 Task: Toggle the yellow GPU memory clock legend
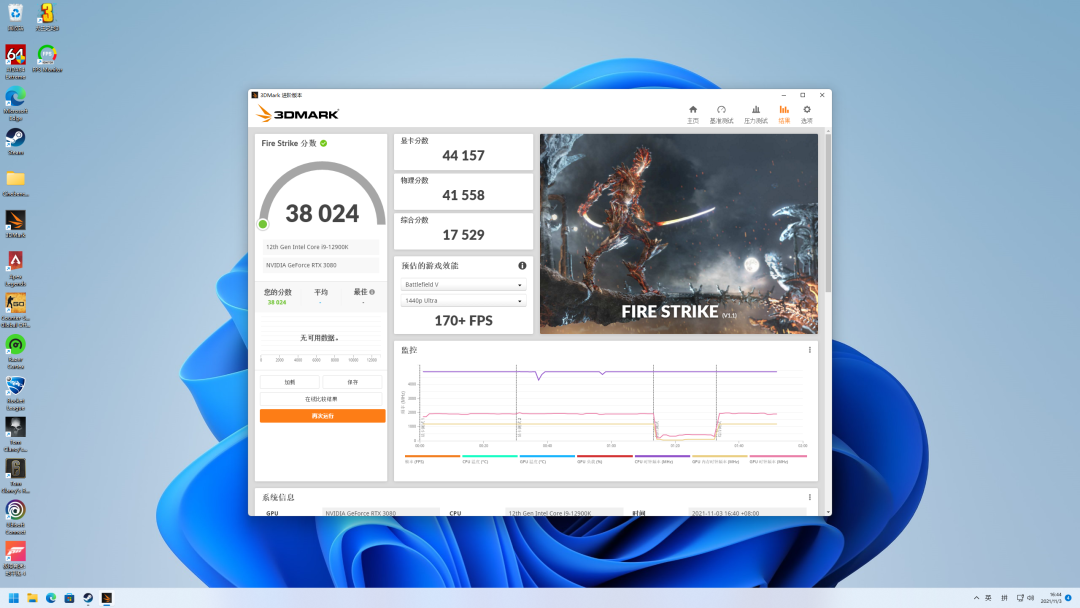point(719,459)
